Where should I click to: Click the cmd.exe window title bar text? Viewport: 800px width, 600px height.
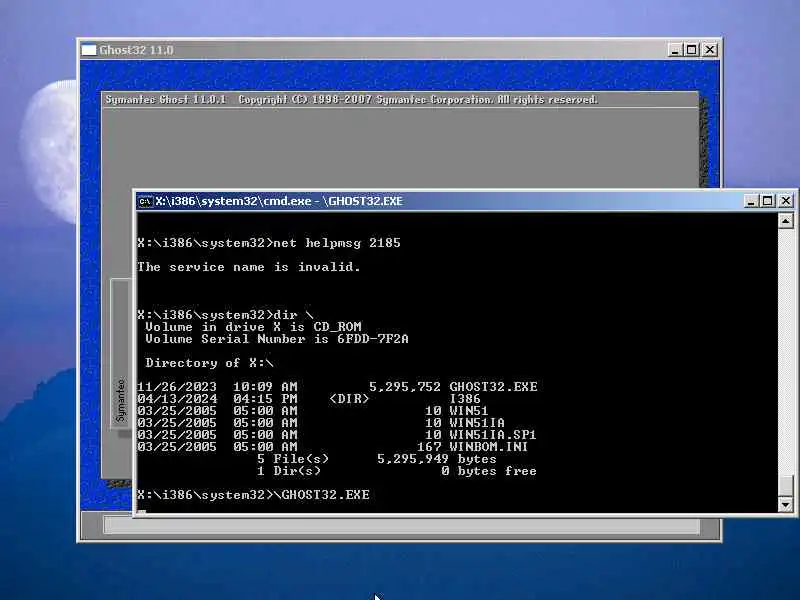pyautogui.click(x=279, y=201)
